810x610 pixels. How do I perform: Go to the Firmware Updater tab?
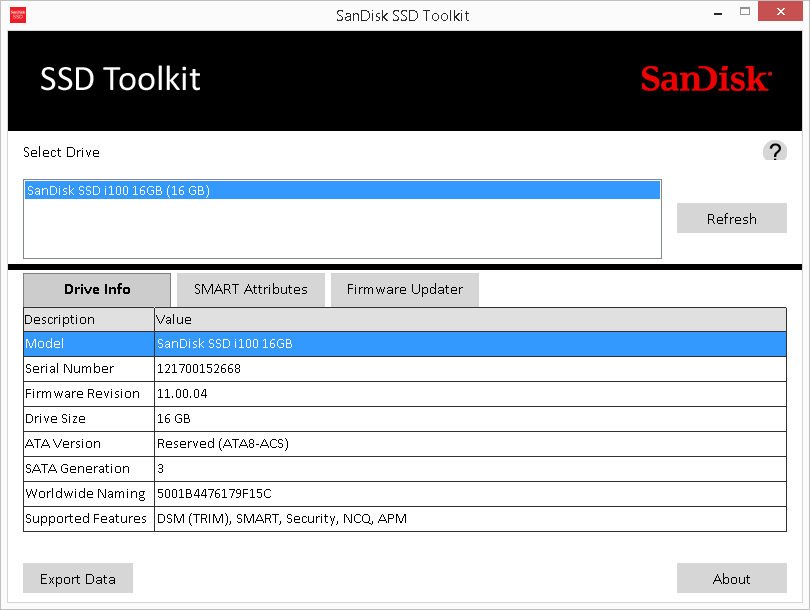(x=404, y=289)
